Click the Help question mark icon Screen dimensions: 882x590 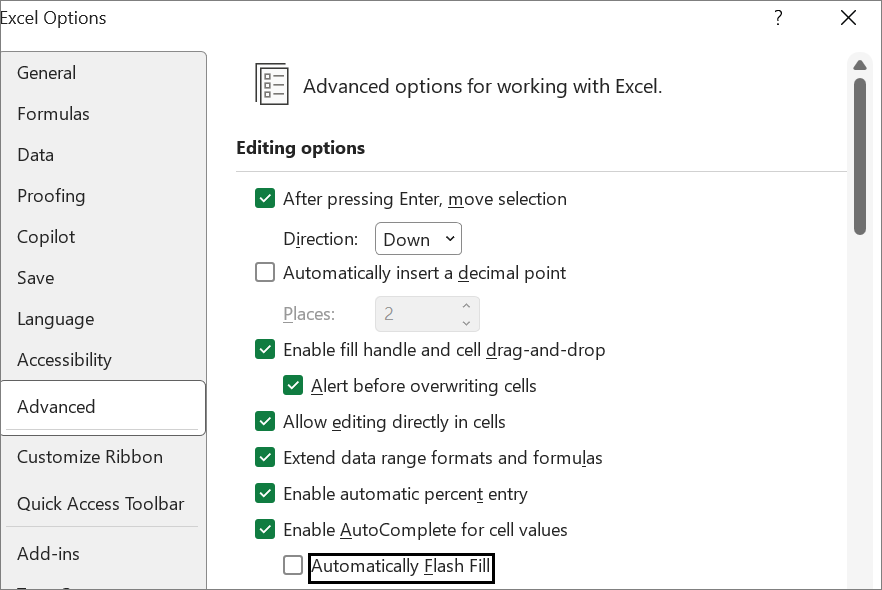pyautogui.click(x=778, y=18)
